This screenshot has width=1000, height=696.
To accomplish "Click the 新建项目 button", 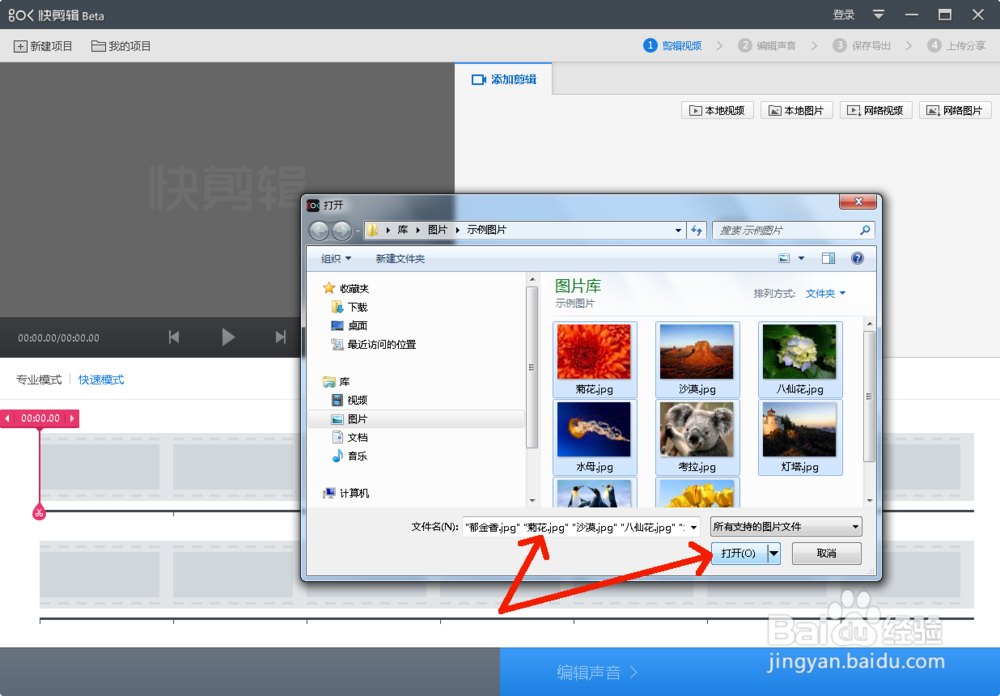I will coord(43,46).
